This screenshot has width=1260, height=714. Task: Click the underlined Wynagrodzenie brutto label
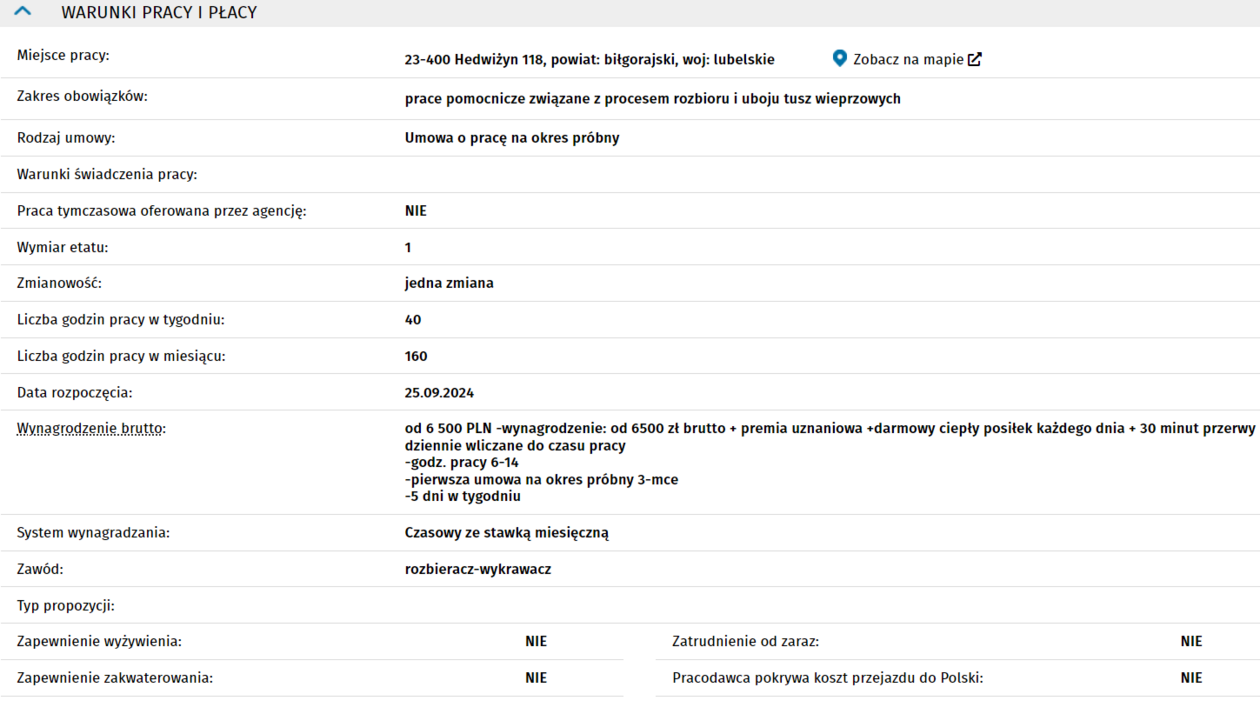tap(91, 429)
